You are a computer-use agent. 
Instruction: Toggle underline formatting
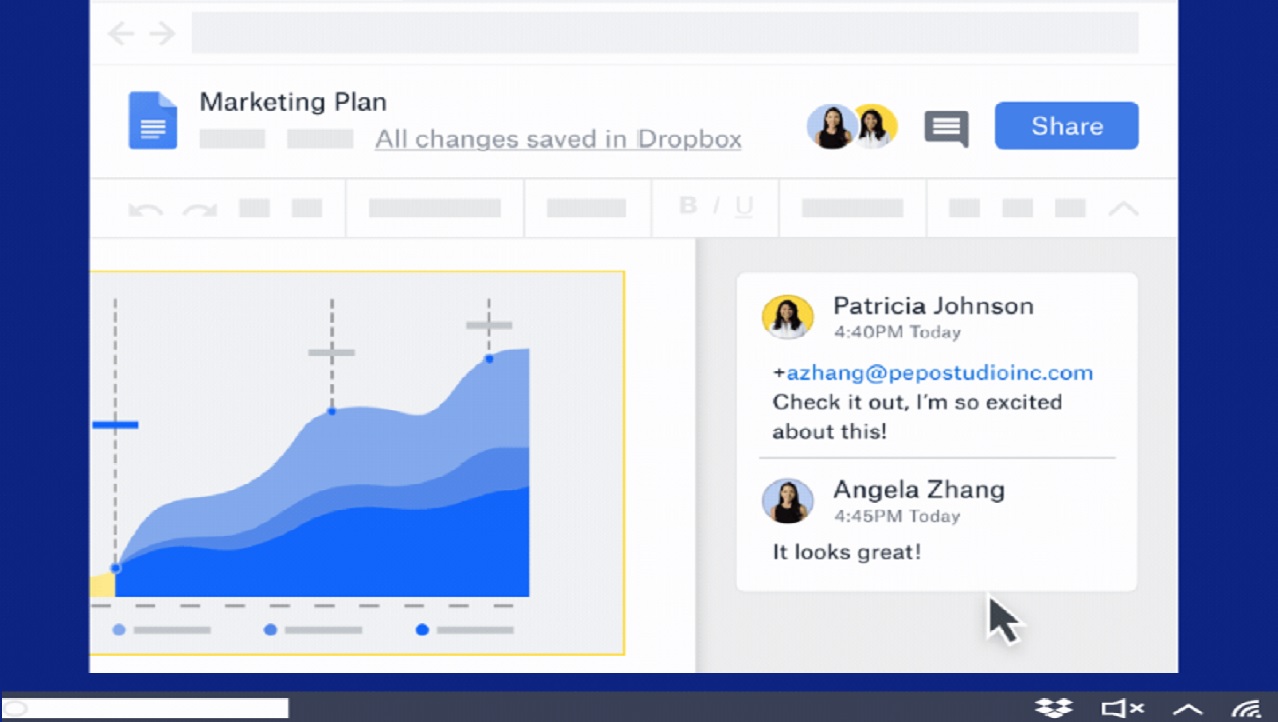744,207
